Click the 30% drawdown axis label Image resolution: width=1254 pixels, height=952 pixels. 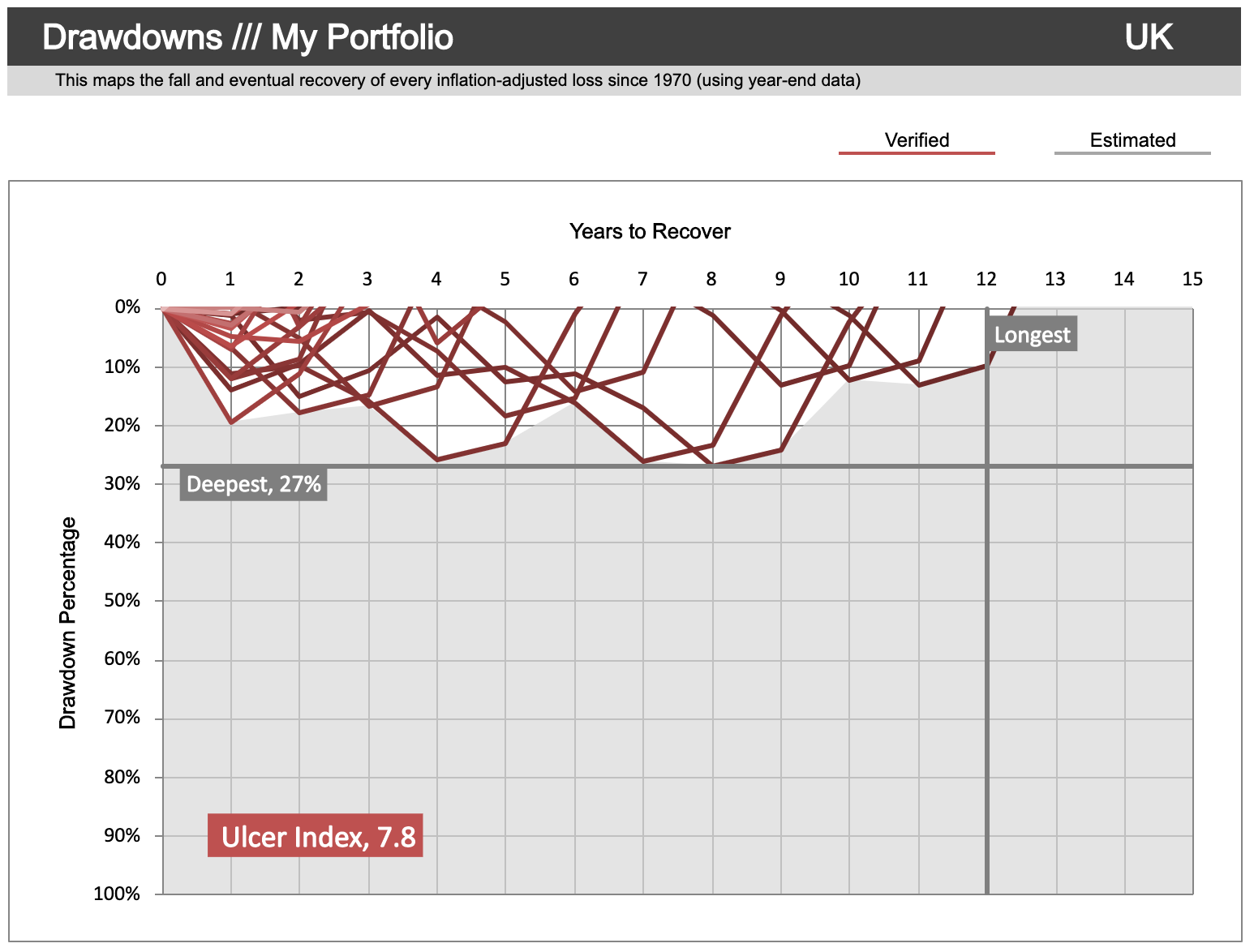point(122,483)
